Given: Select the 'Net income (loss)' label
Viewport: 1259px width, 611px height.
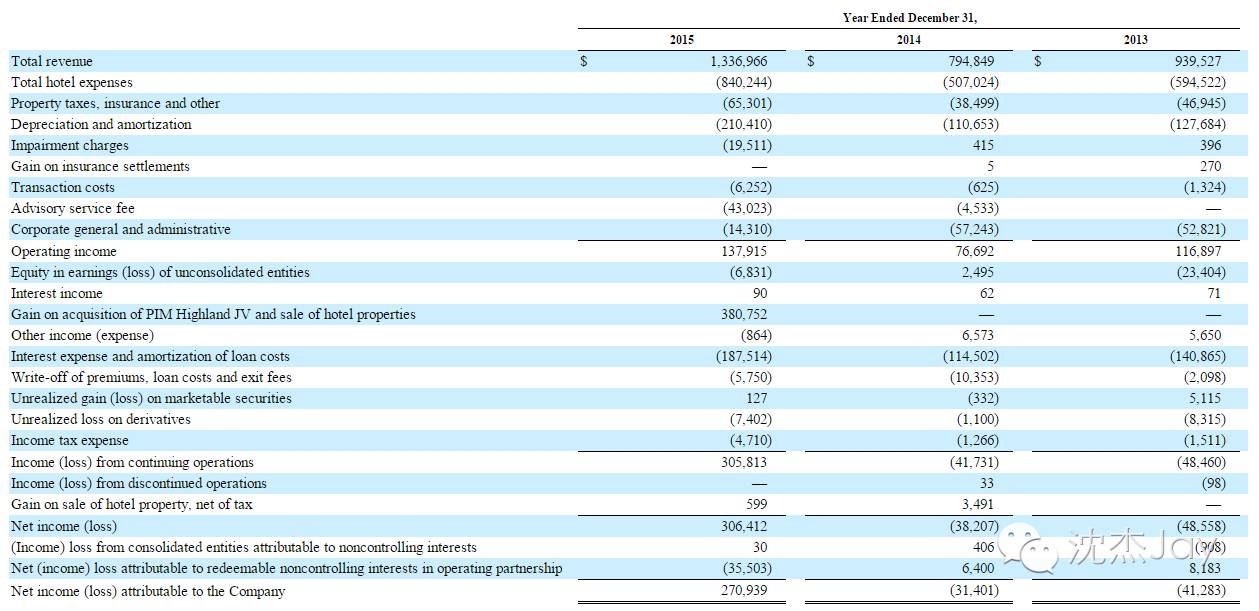Looking at the screenshot, I should (64, 525).
